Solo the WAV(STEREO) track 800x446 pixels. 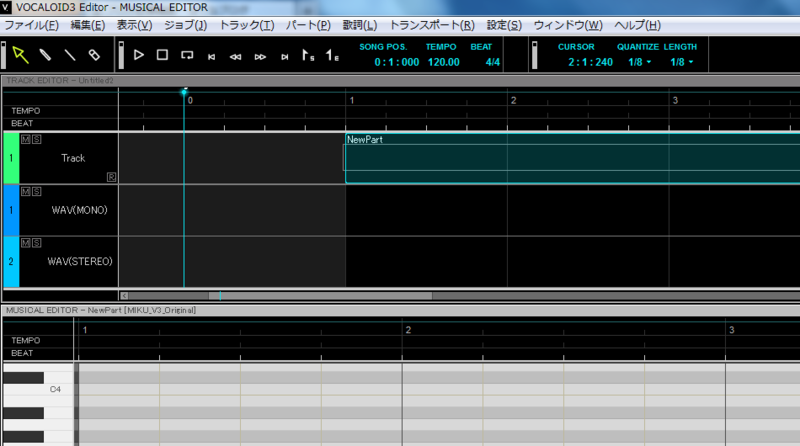[37, 243]
